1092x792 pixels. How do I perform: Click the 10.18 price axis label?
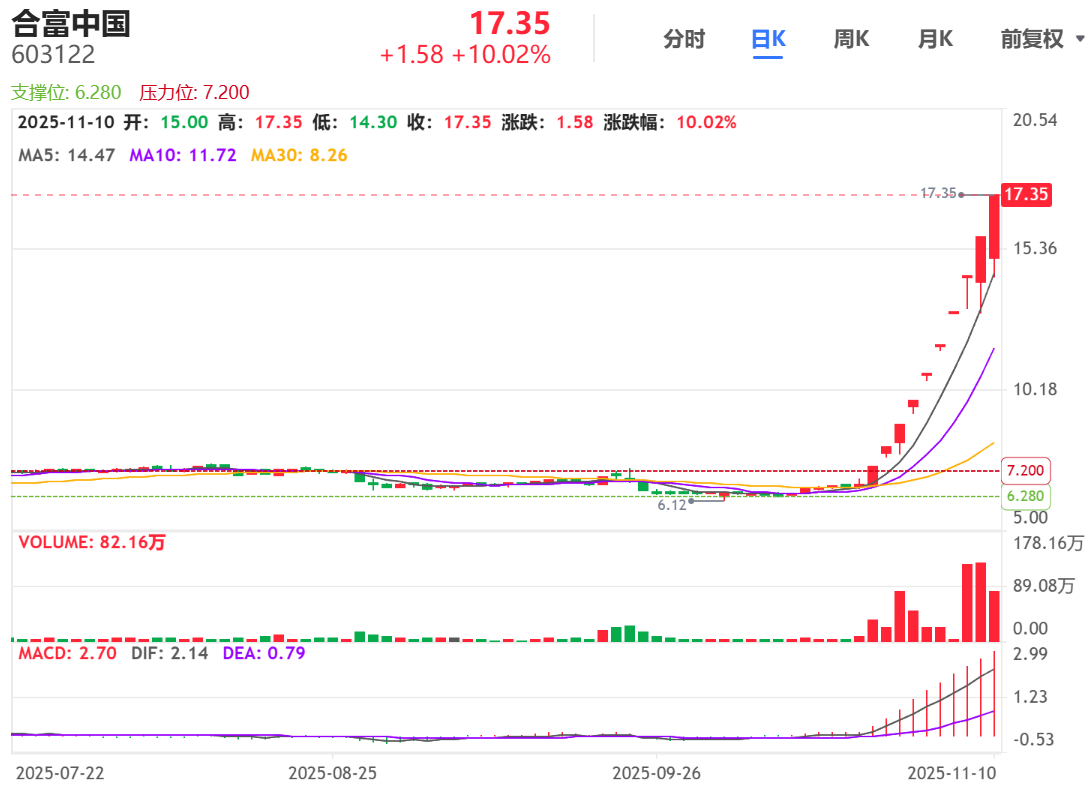(1035, 389)
